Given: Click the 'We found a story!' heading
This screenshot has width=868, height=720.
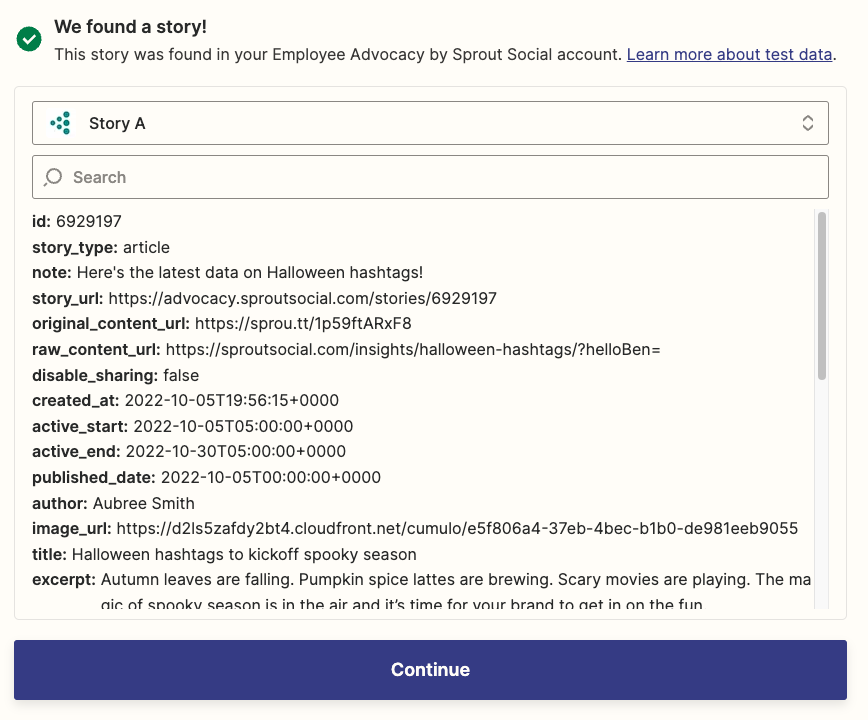Looking at the screenshot, I should coord(131,27).
